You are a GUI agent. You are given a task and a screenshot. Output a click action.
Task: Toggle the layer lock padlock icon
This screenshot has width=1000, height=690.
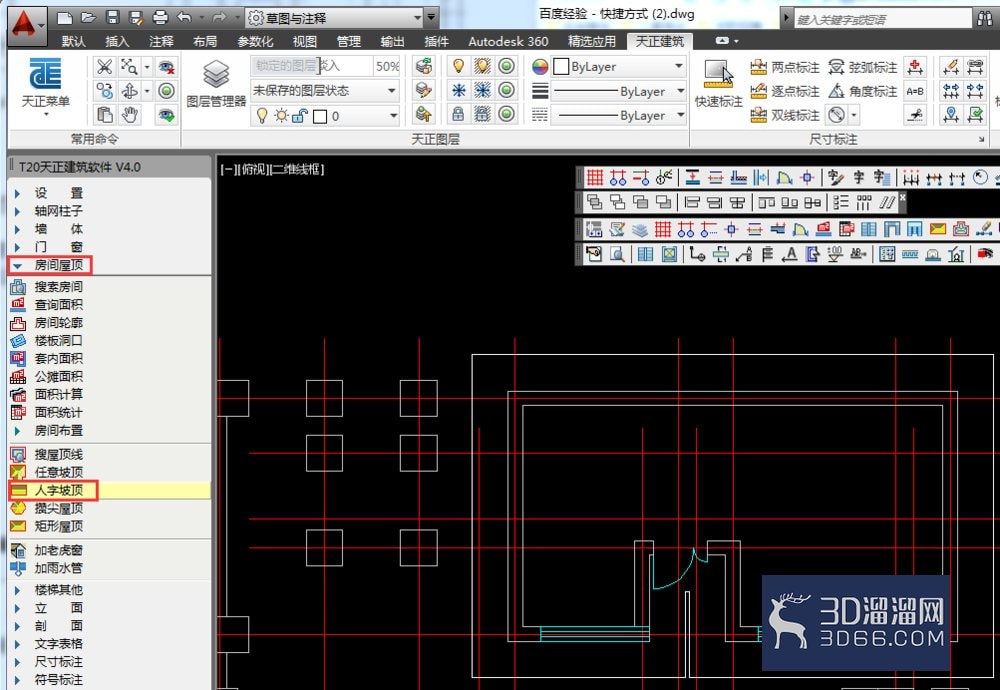pyautogui.click(x=300, y=115)
